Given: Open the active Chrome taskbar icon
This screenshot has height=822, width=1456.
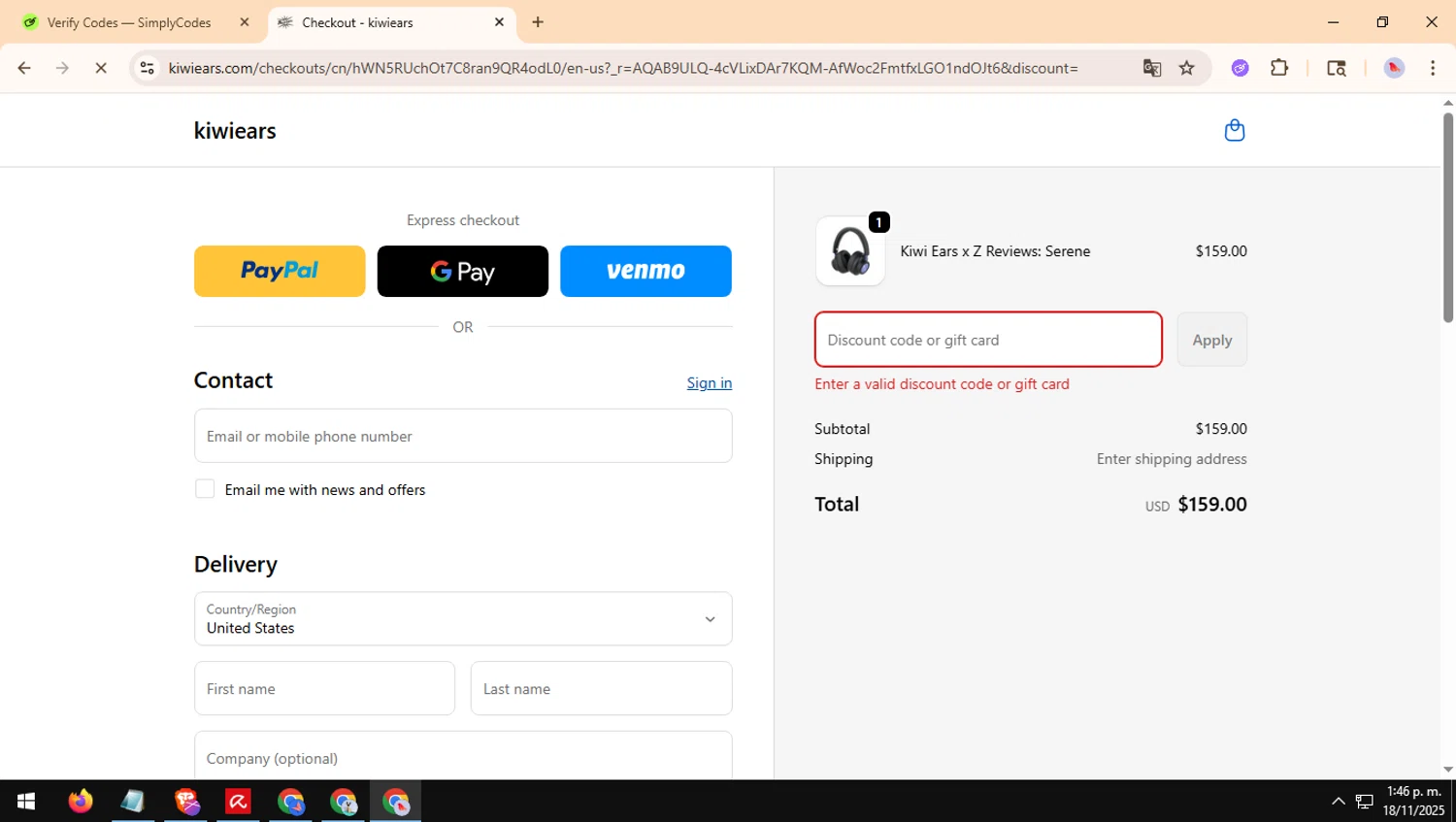Looking at the screenshot, I should point(396,802).
